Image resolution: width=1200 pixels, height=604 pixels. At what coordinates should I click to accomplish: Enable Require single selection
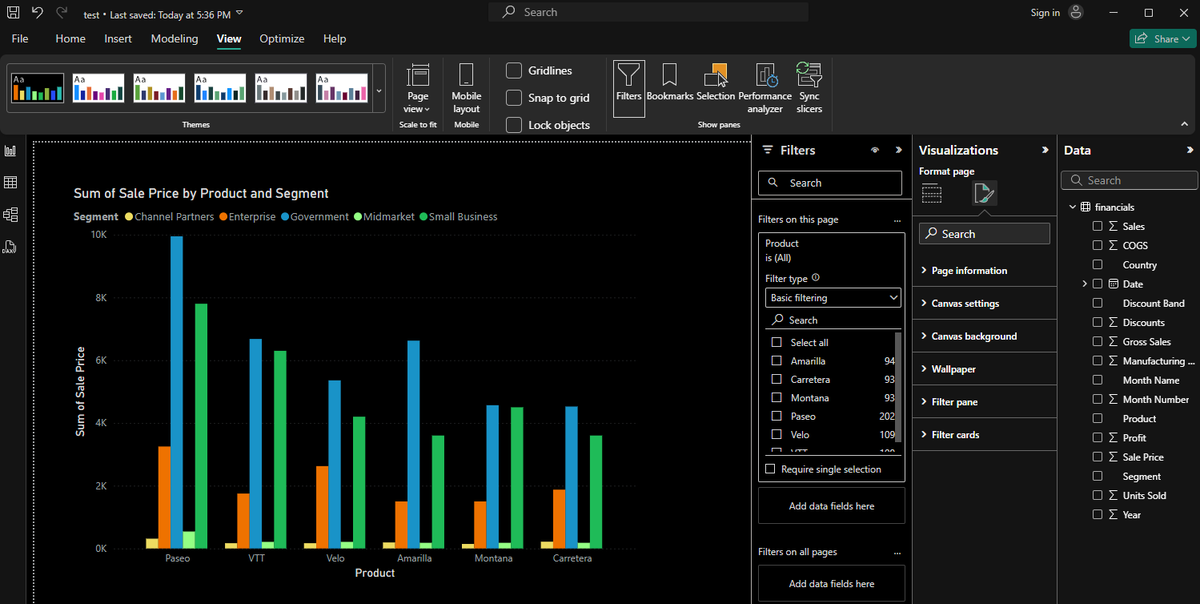pos(770,469)
